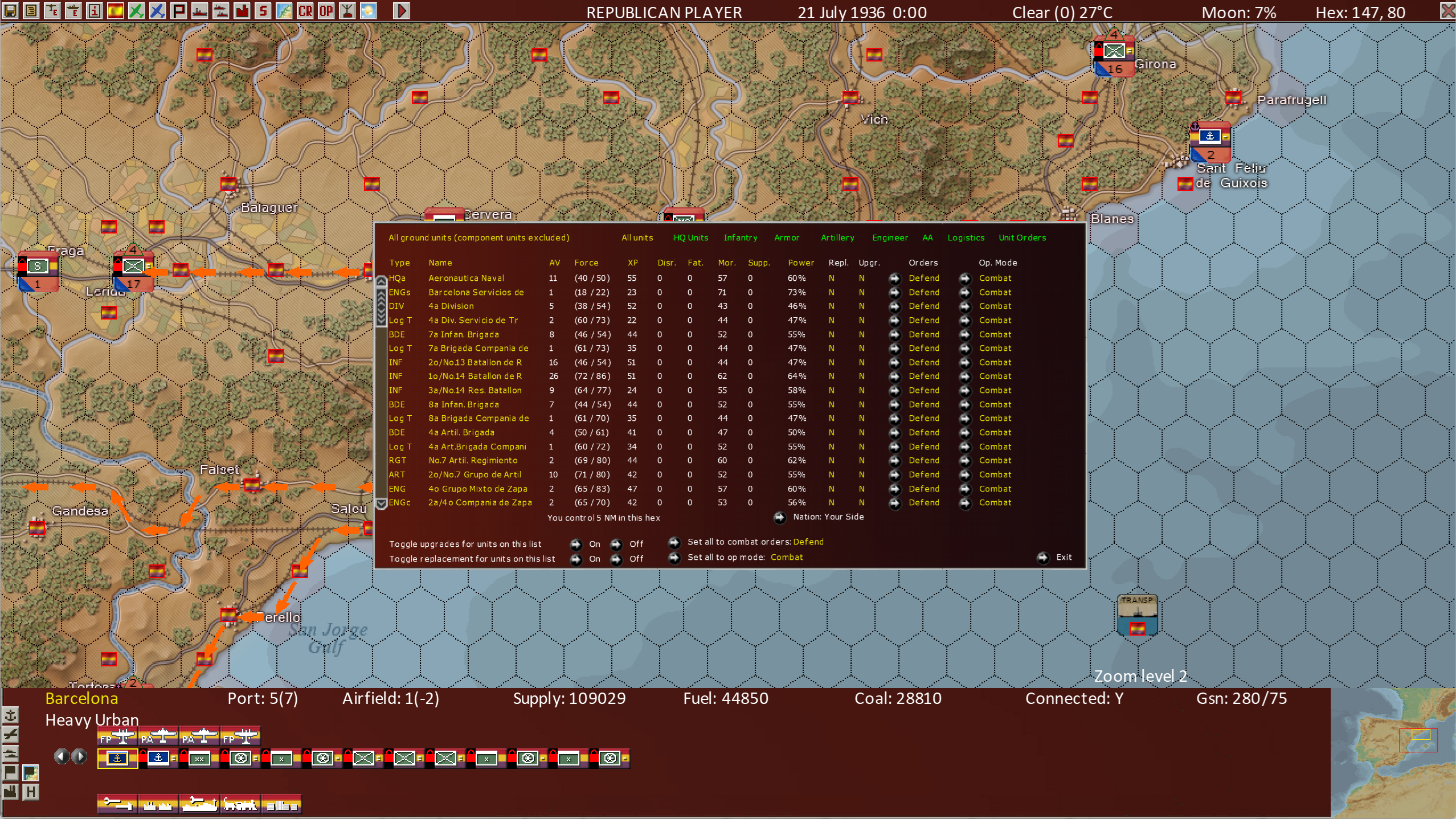Open the weather sun-and-cloud icon
Screen dimensions: 1456x819
[369, 10]
